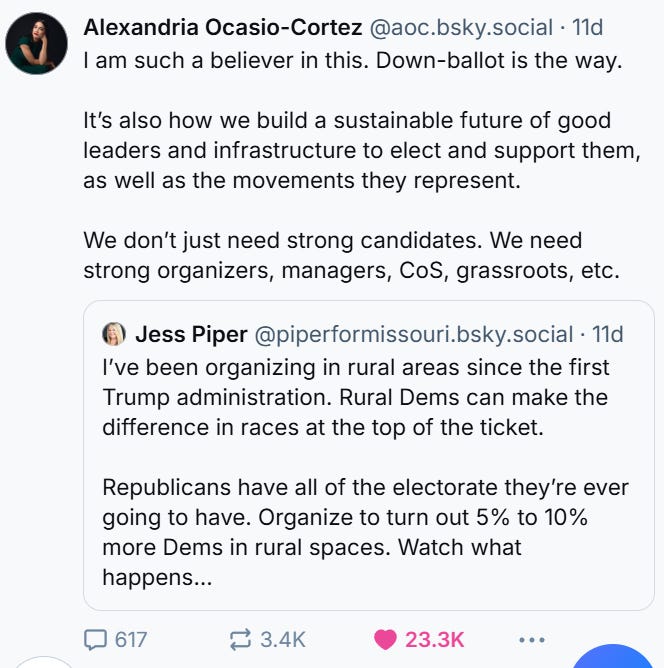This screenshot has width=664, height=668.
Task: Click the Jess Piper display name
Action: [191, 333]
